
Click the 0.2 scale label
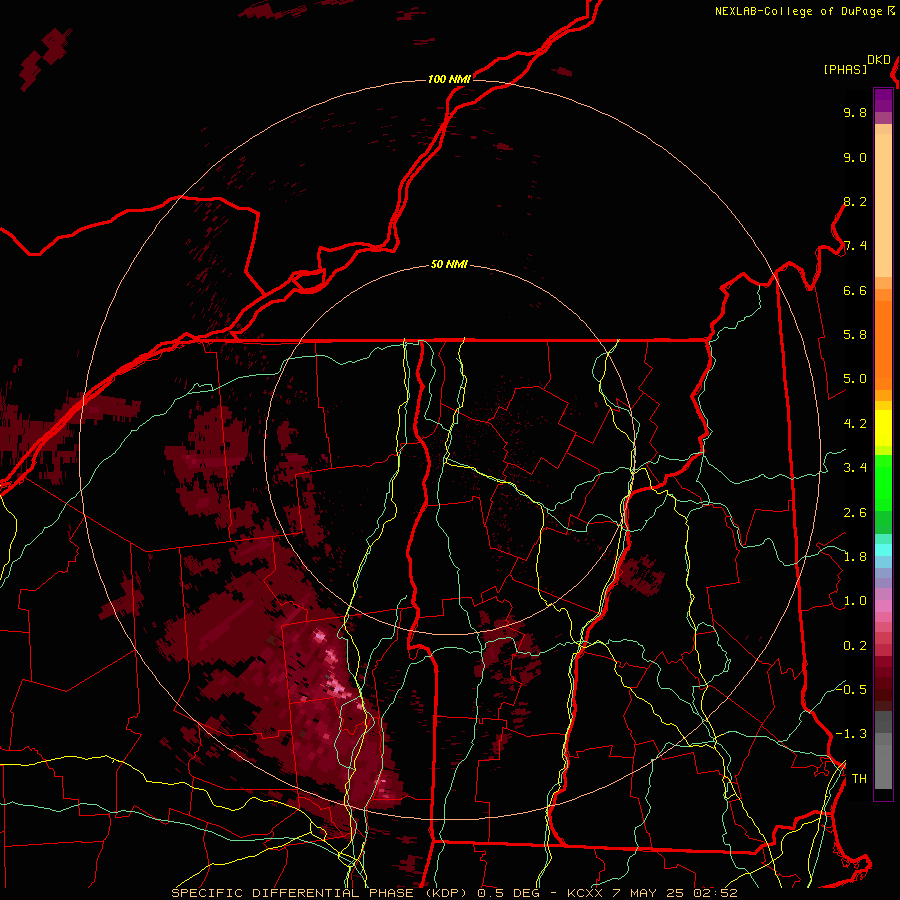pyautogui.click(x=855, y=646)
